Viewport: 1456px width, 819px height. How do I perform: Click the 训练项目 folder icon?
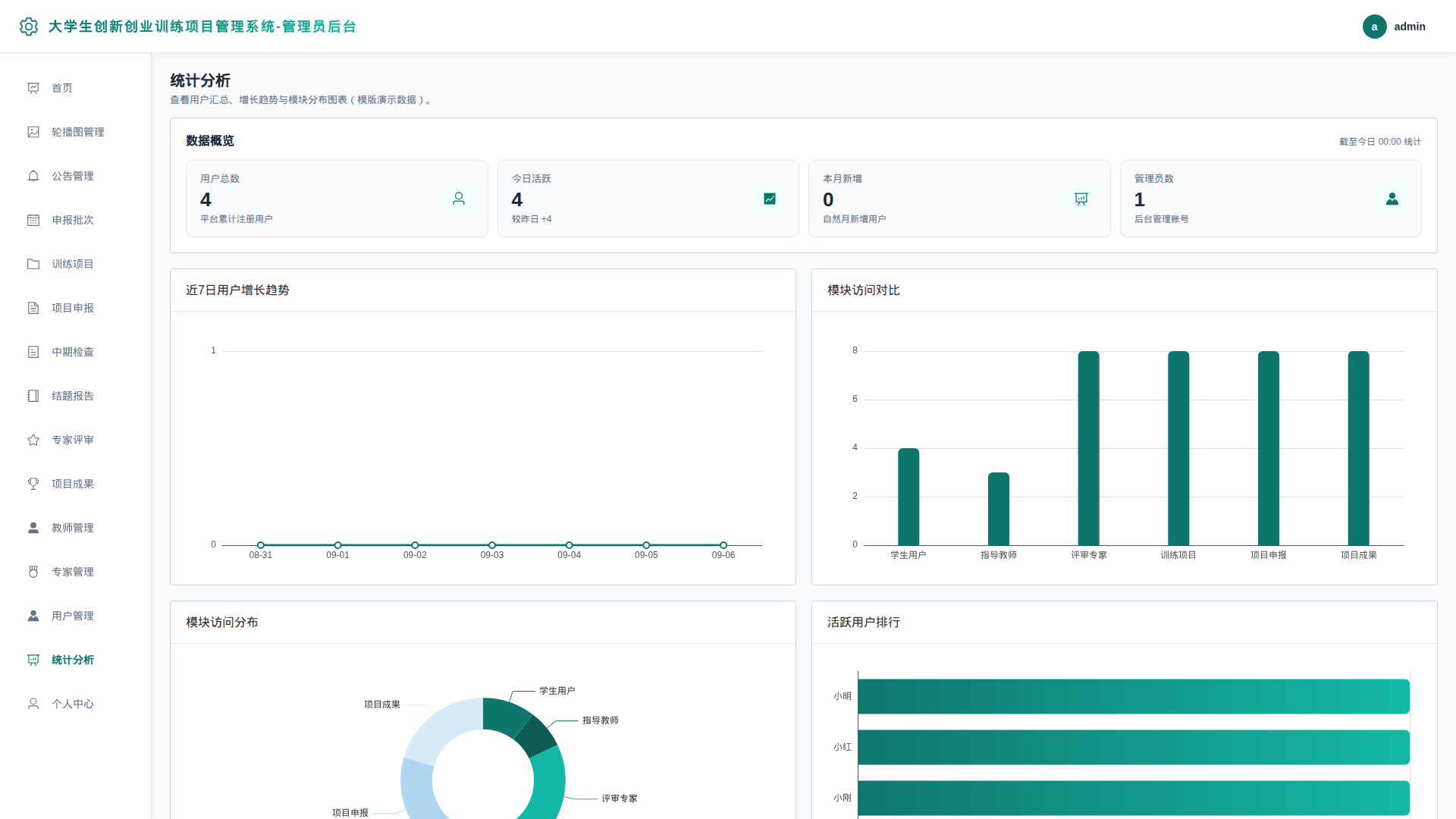click(x=33, y=264)
